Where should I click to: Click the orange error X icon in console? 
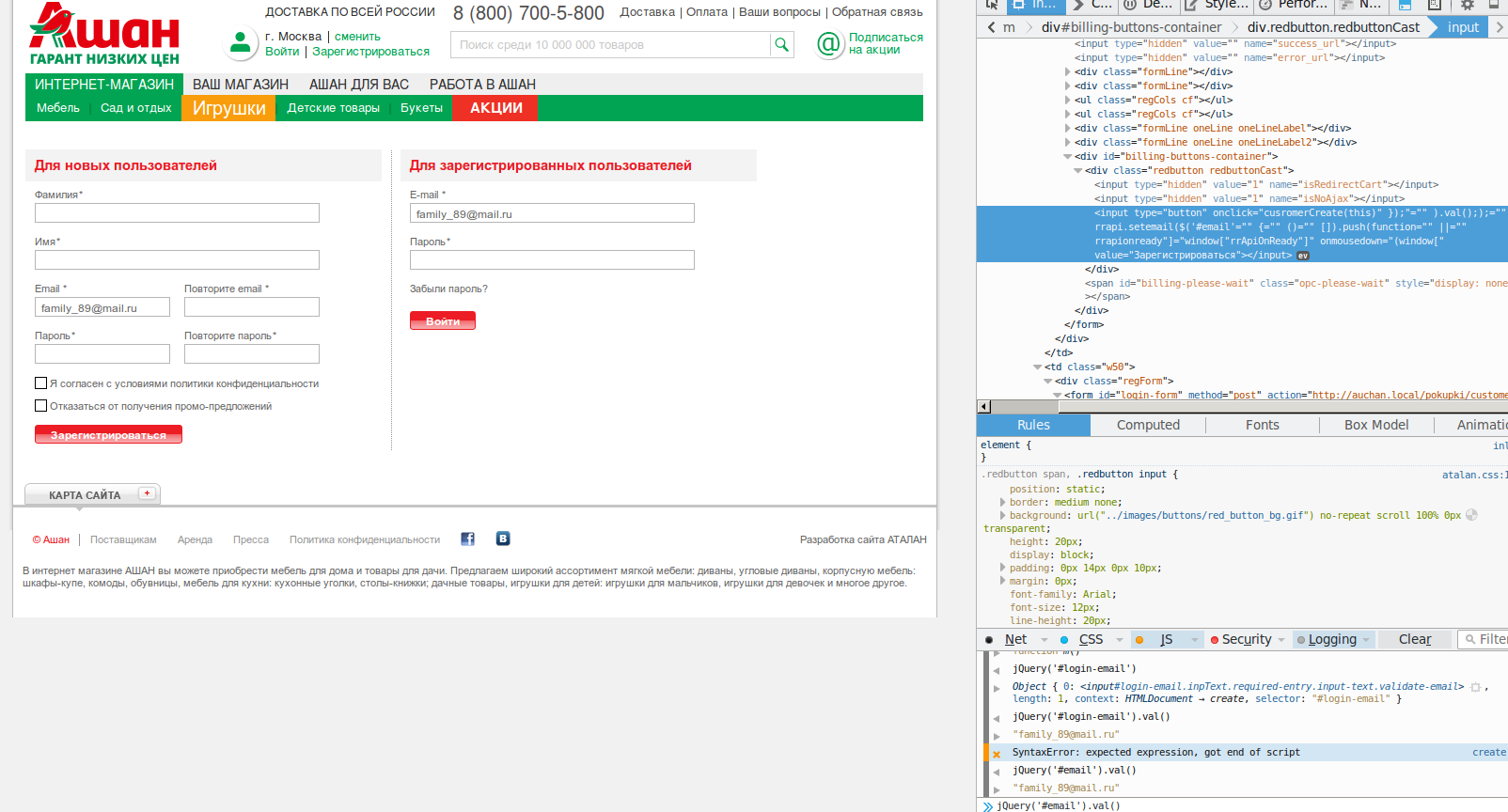click(x=997, y=754)
